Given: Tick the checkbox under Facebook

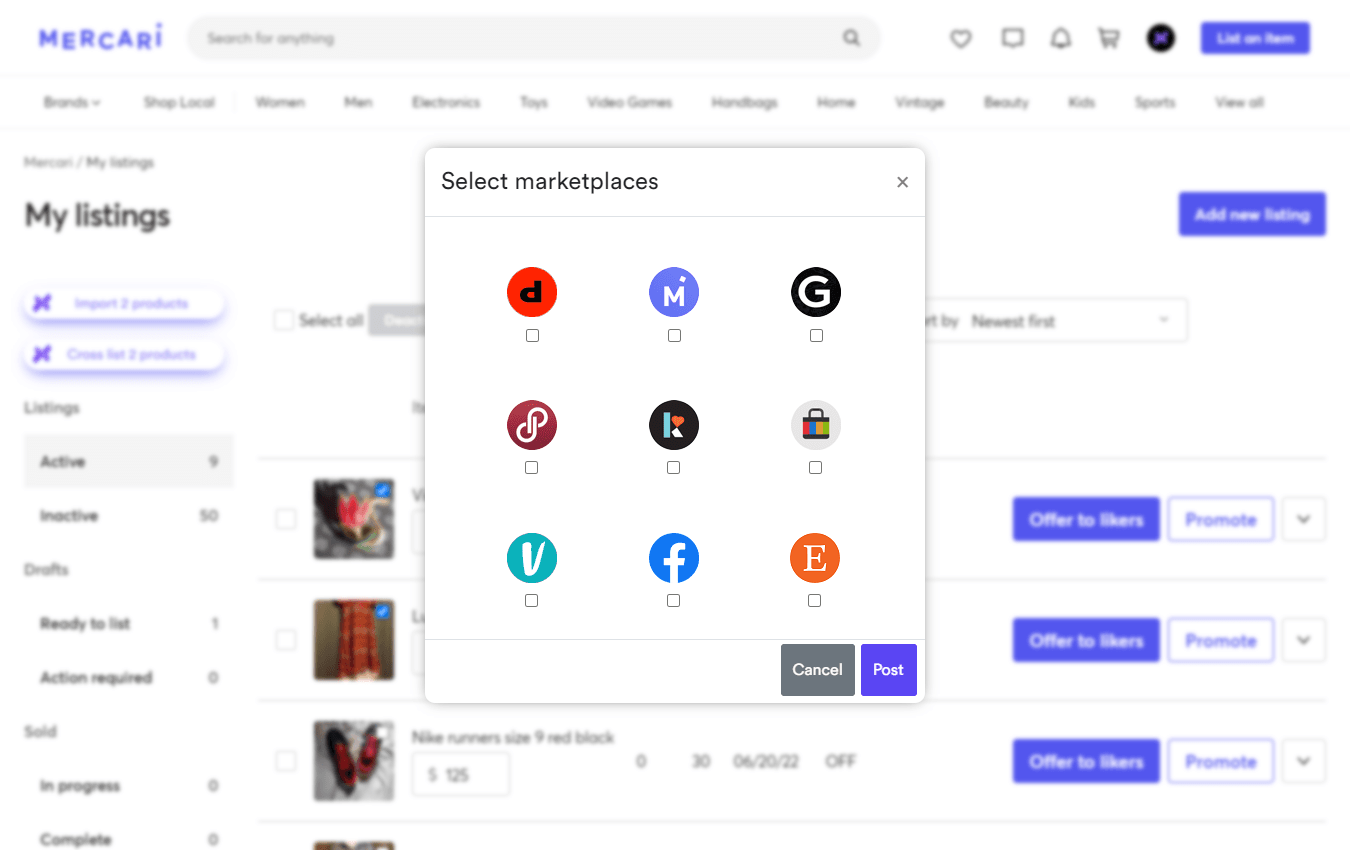Looking at the screenshot, I should [673, 601].
